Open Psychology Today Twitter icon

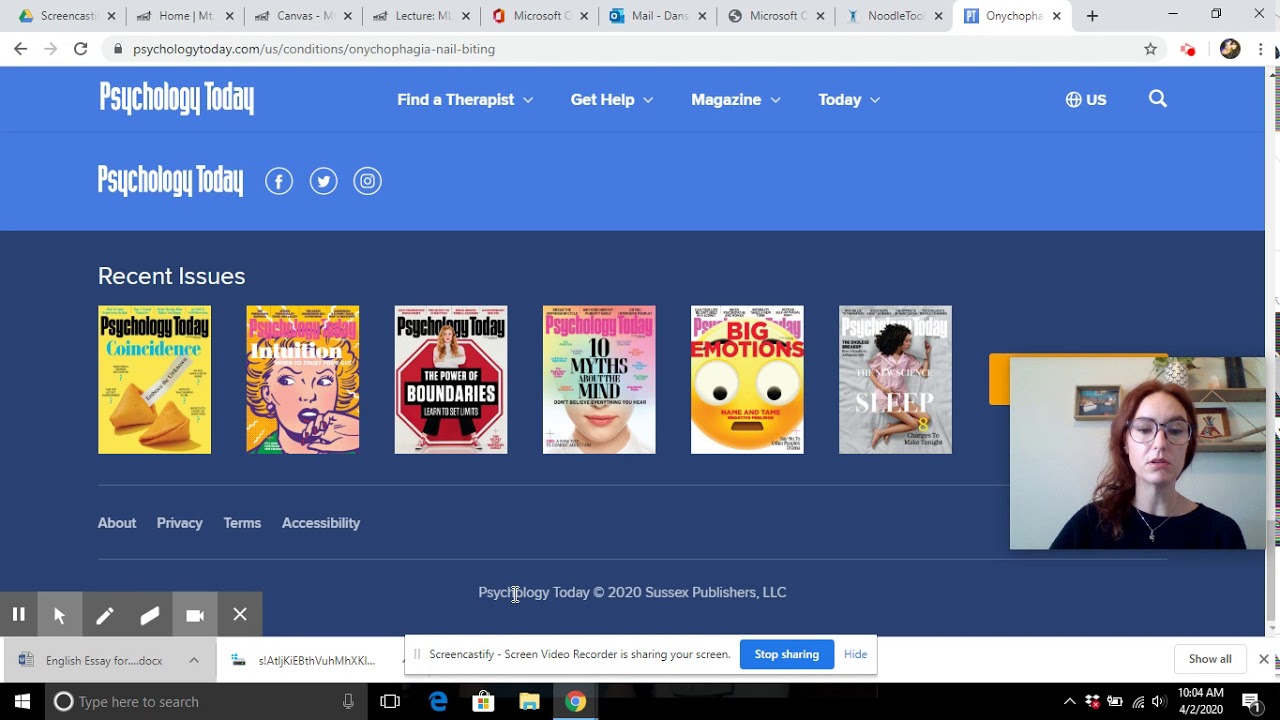(323, 181)
